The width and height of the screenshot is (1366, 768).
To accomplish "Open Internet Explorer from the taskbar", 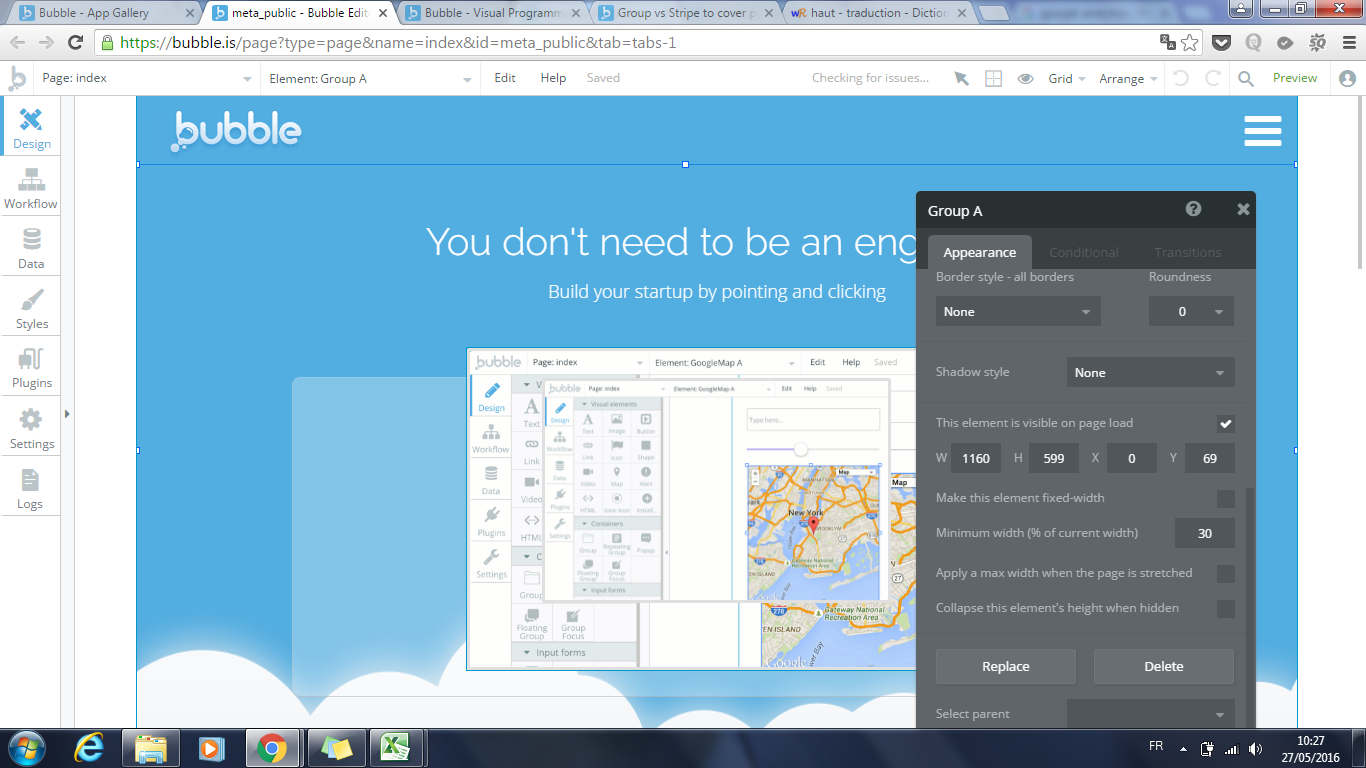I will (89, 747).
